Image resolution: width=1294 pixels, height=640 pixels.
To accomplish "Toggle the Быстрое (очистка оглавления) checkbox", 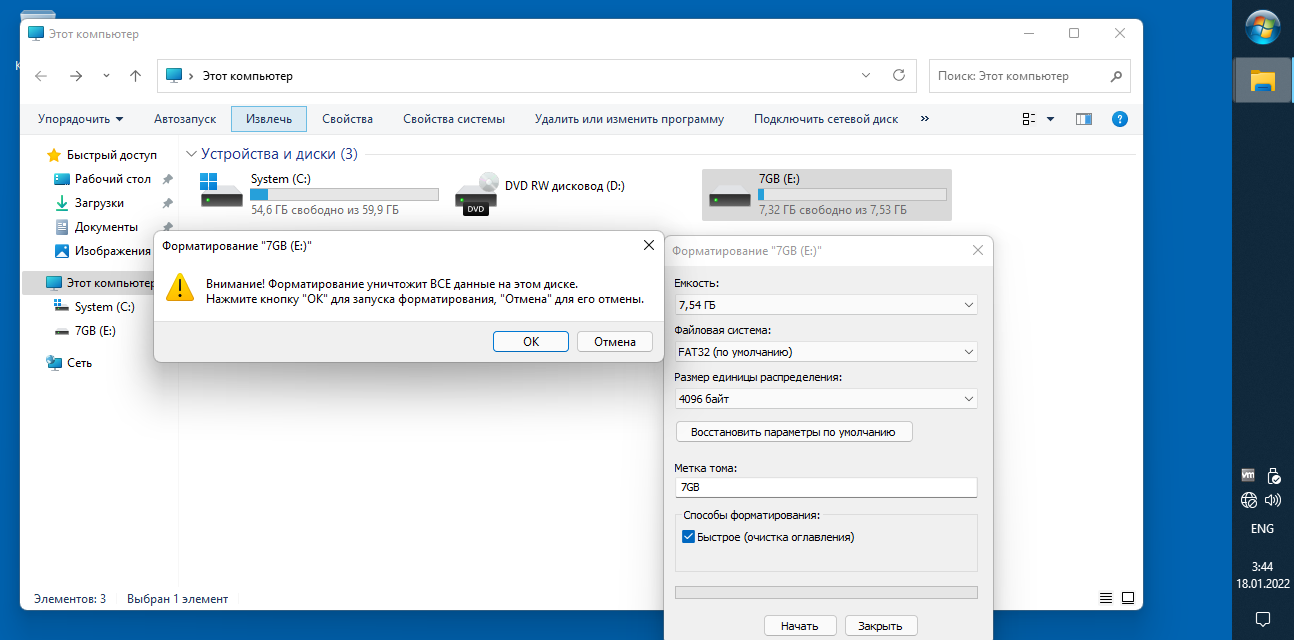I will (688, 537).
